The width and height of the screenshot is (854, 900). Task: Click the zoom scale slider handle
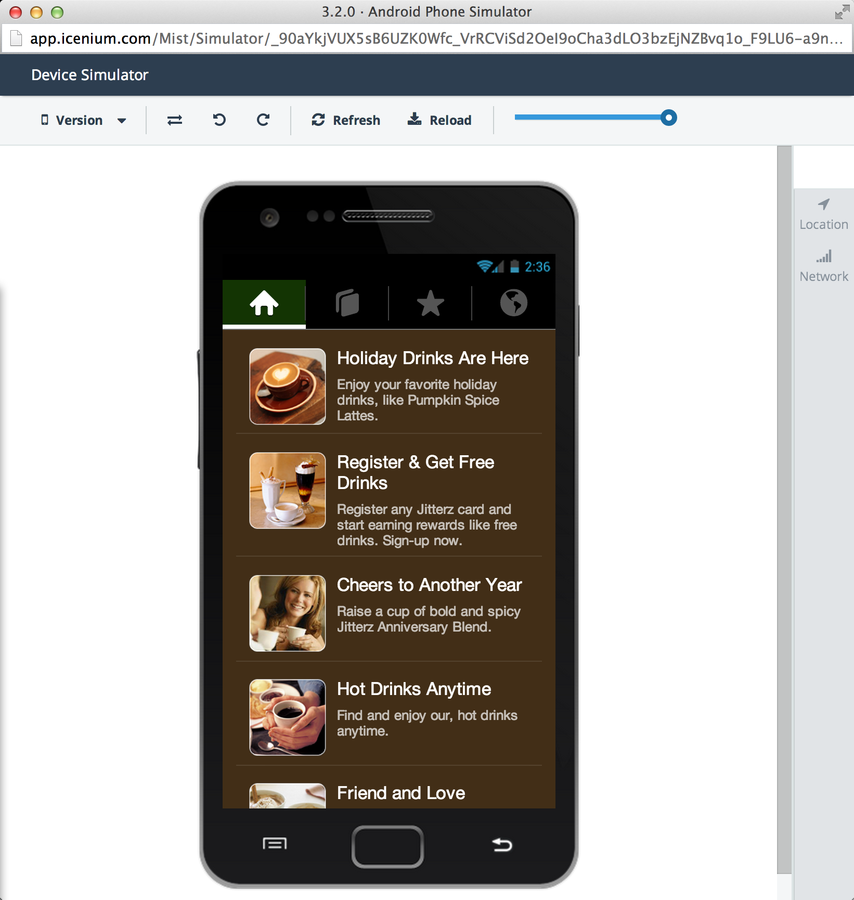(x=668, y=118)
